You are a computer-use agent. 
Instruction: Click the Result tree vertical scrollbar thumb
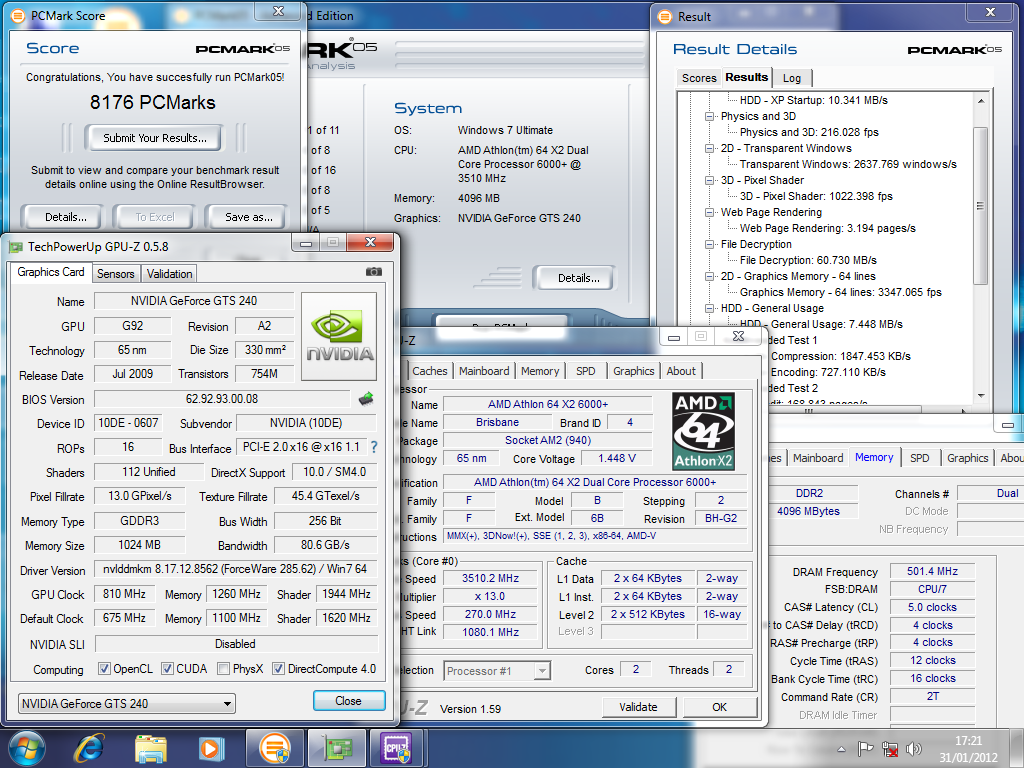coord(980,205)
